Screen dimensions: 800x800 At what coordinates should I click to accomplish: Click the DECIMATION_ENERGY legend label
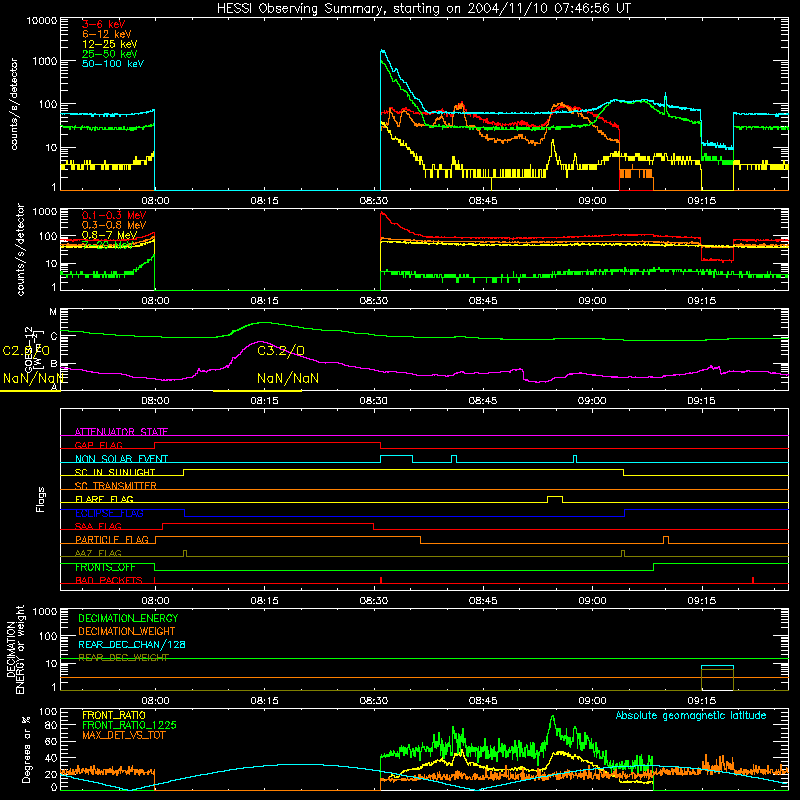click(128, 618)
